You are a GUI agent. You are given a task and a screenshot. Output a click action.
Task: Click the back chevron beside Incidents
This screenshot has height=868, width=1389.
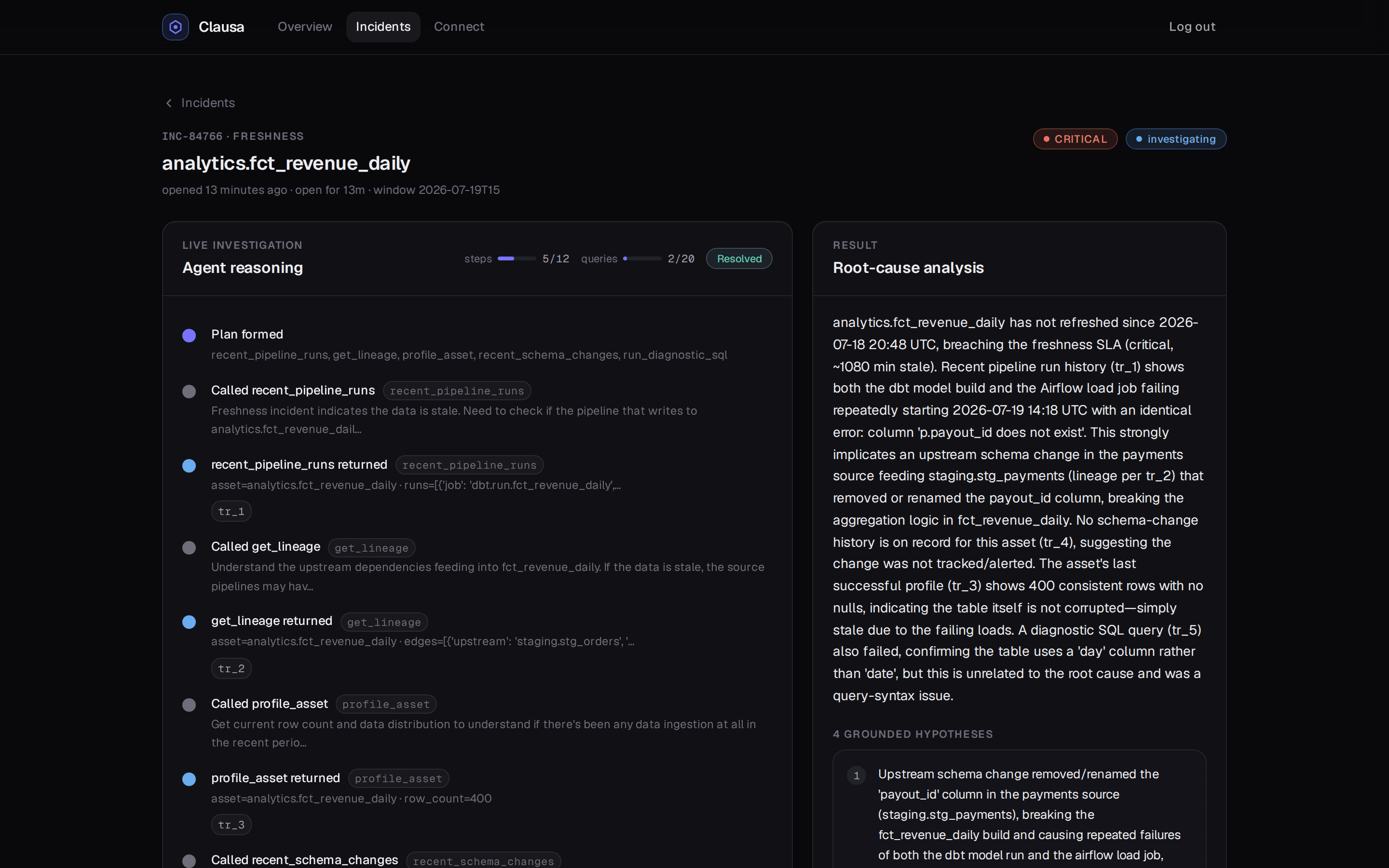(x=169, y=103)
